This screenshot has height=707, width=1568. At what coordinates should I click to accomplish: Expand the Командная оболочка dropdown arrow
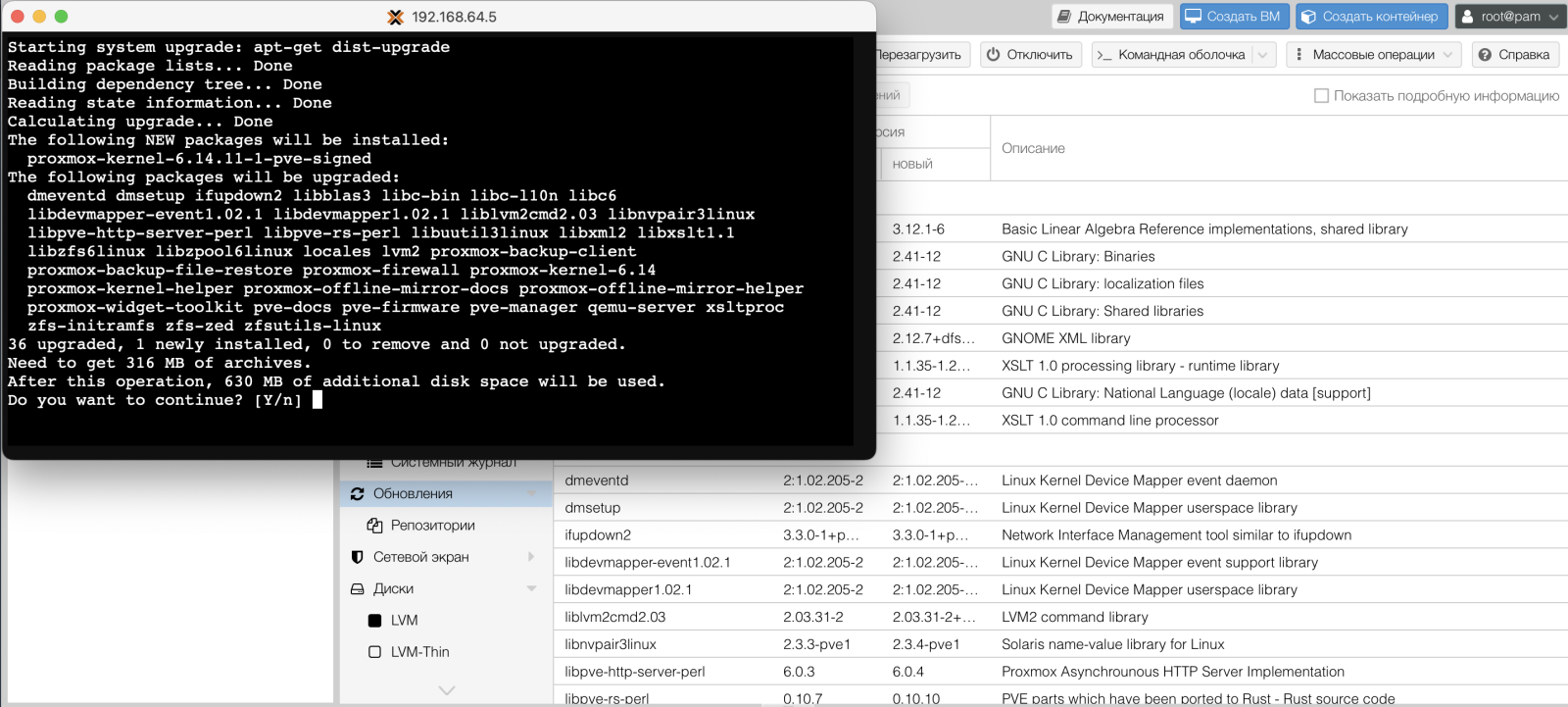pos(1263,55)
